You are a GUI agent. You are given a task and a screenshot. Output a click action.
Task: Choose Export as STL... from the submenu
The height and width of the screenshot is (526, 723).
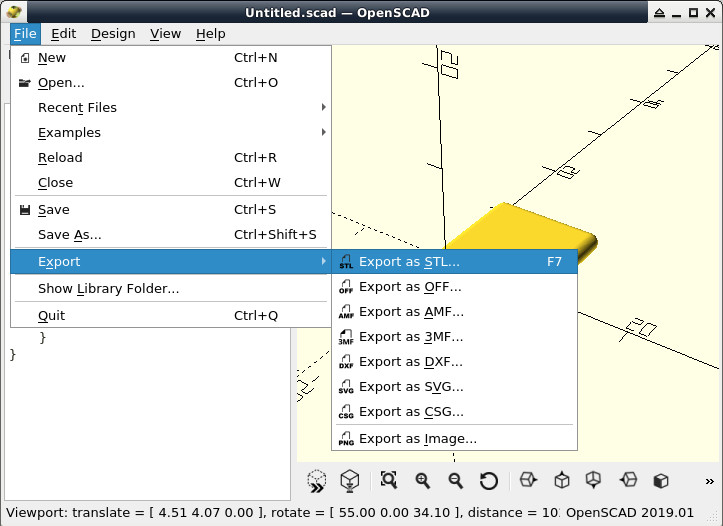(454, 262)
